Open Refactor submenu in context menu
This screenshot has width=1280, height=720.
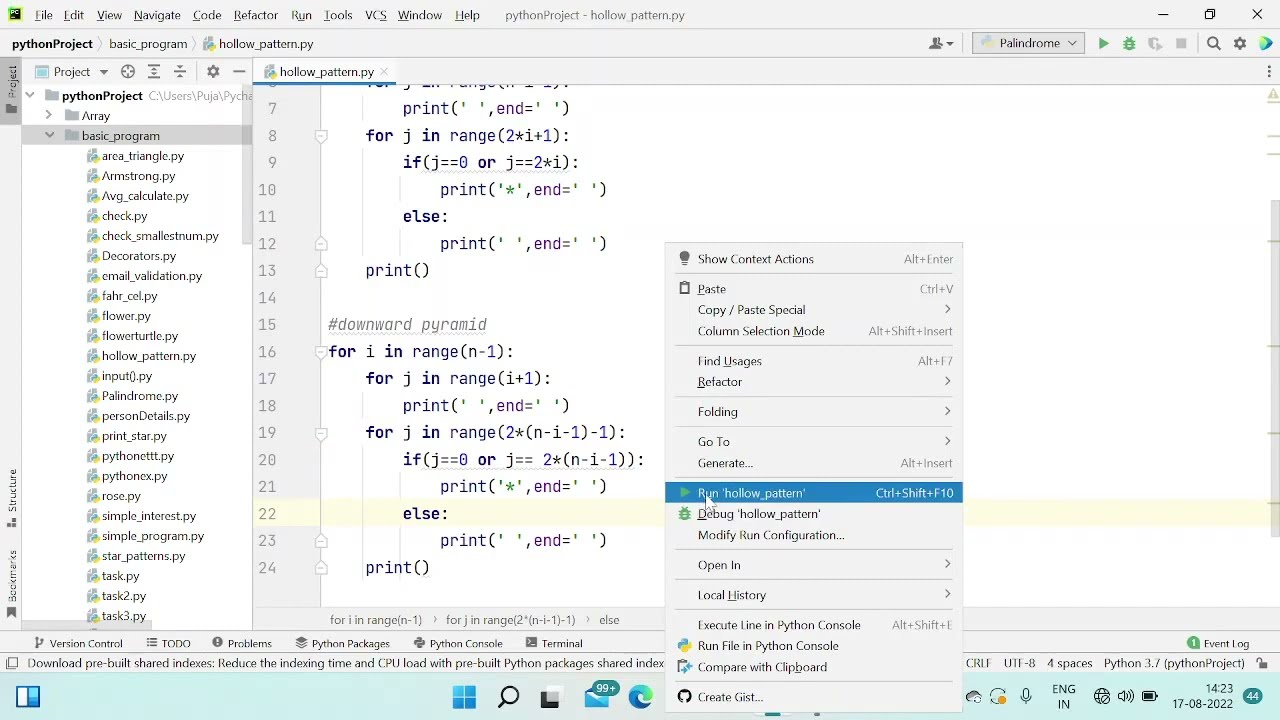click(814, 382)
